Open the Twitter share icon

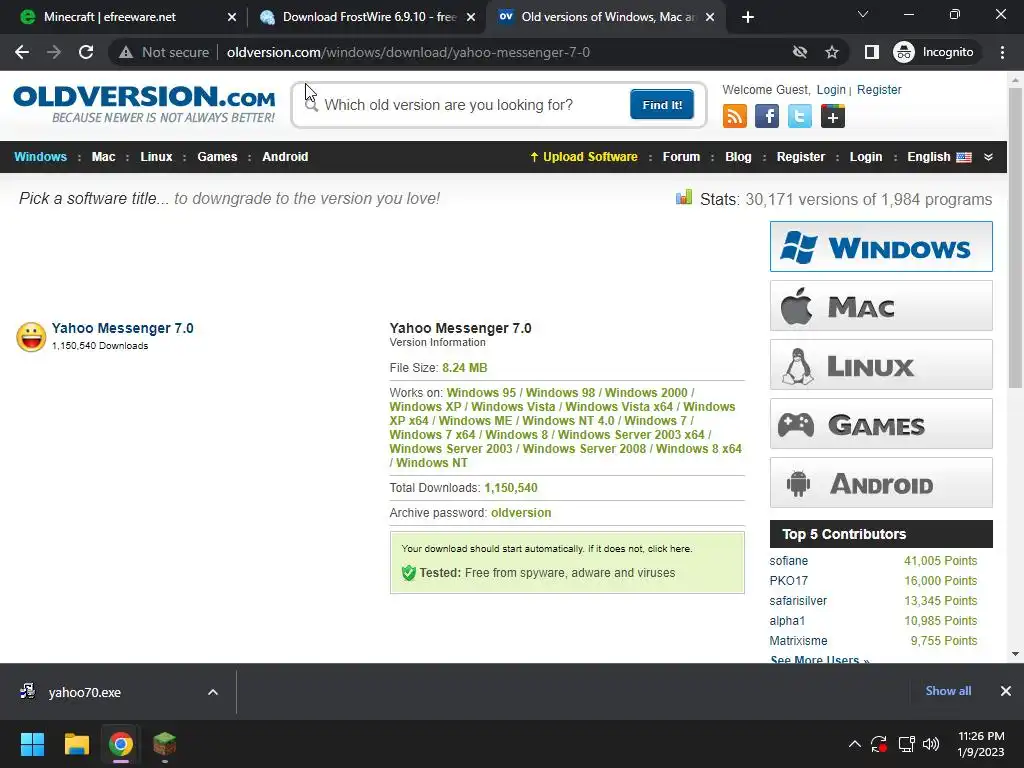(x=799, y=116)
